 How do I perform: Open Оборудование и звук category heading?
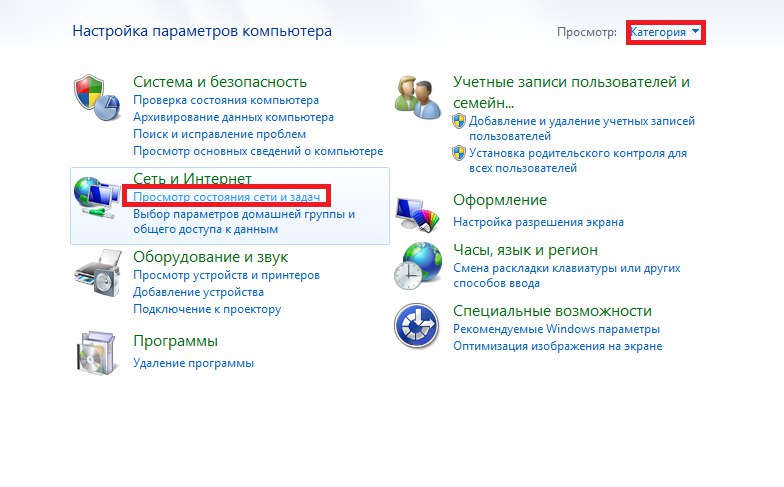(x=210, y=256)
